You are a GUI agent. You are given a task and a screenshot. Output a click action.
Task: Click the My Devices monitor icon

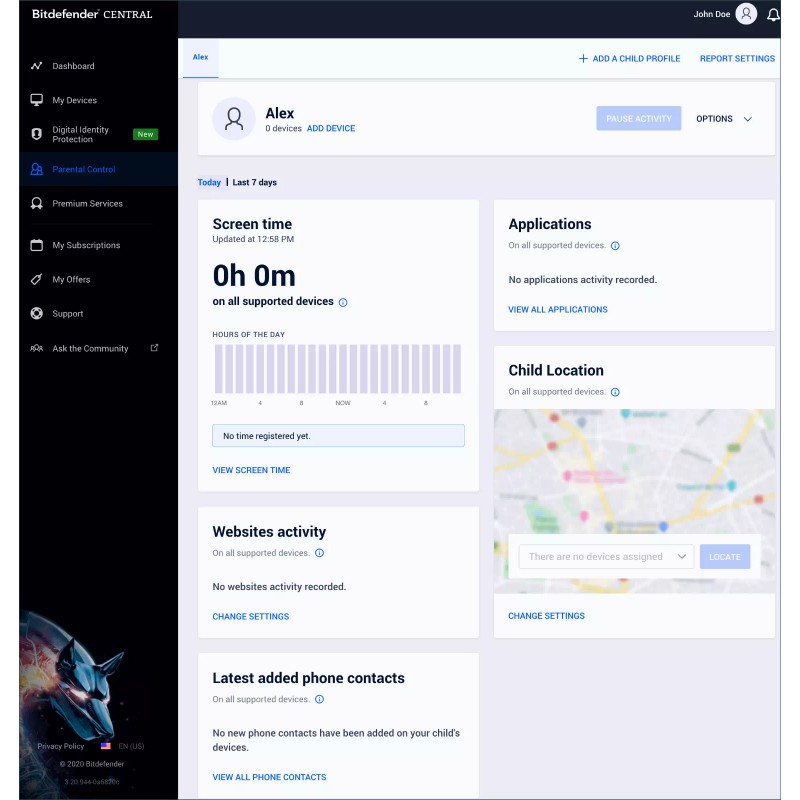tap(37, 100)
